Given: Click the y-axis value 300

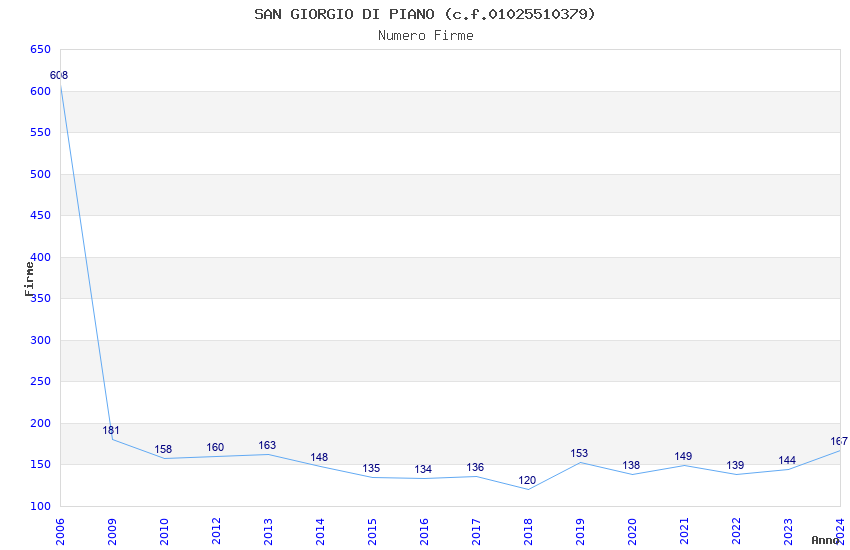Looking at the screenshot, I should tap(41, 340).
